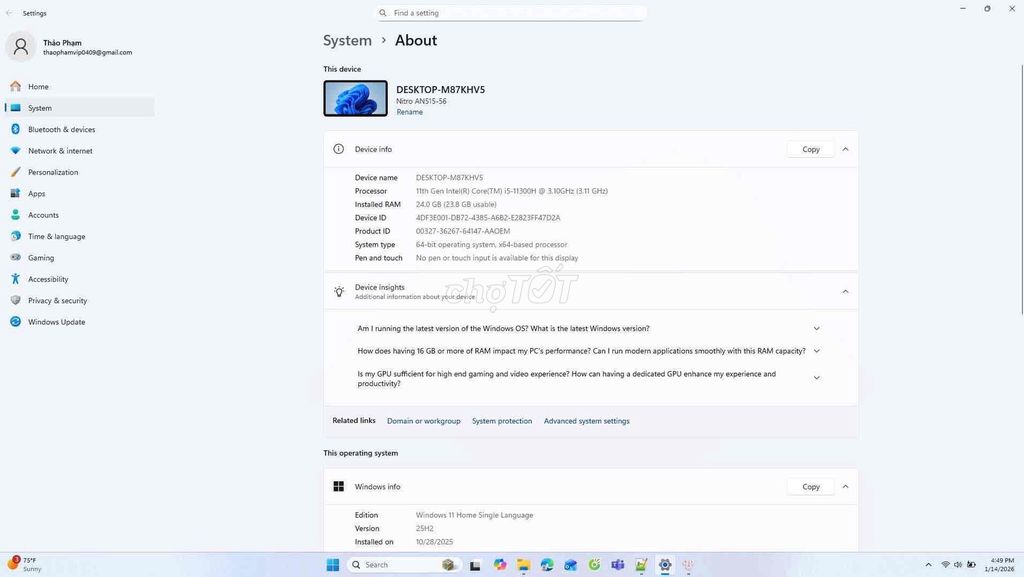Copy the Device info details
This screenshot has height=577, width=1024.
click(x=810, y=149)
